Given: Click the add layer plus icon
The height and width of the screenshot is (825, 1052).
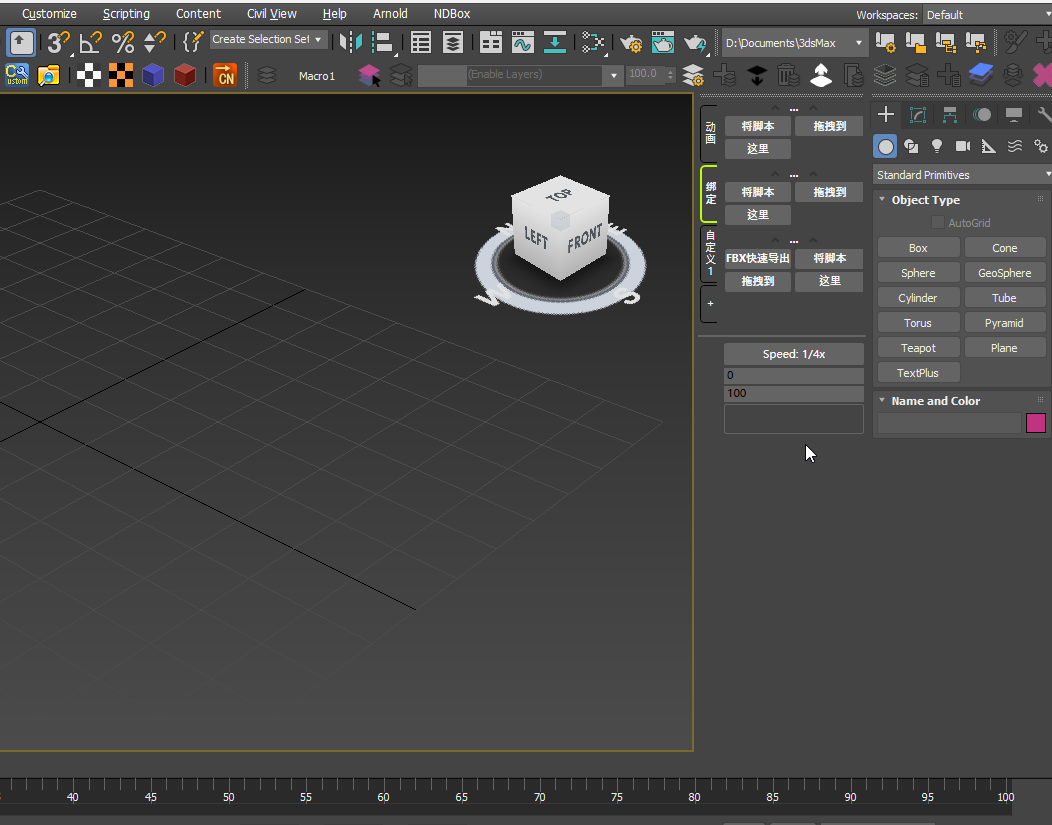Looking at the screenshot, I should point(725,75).
